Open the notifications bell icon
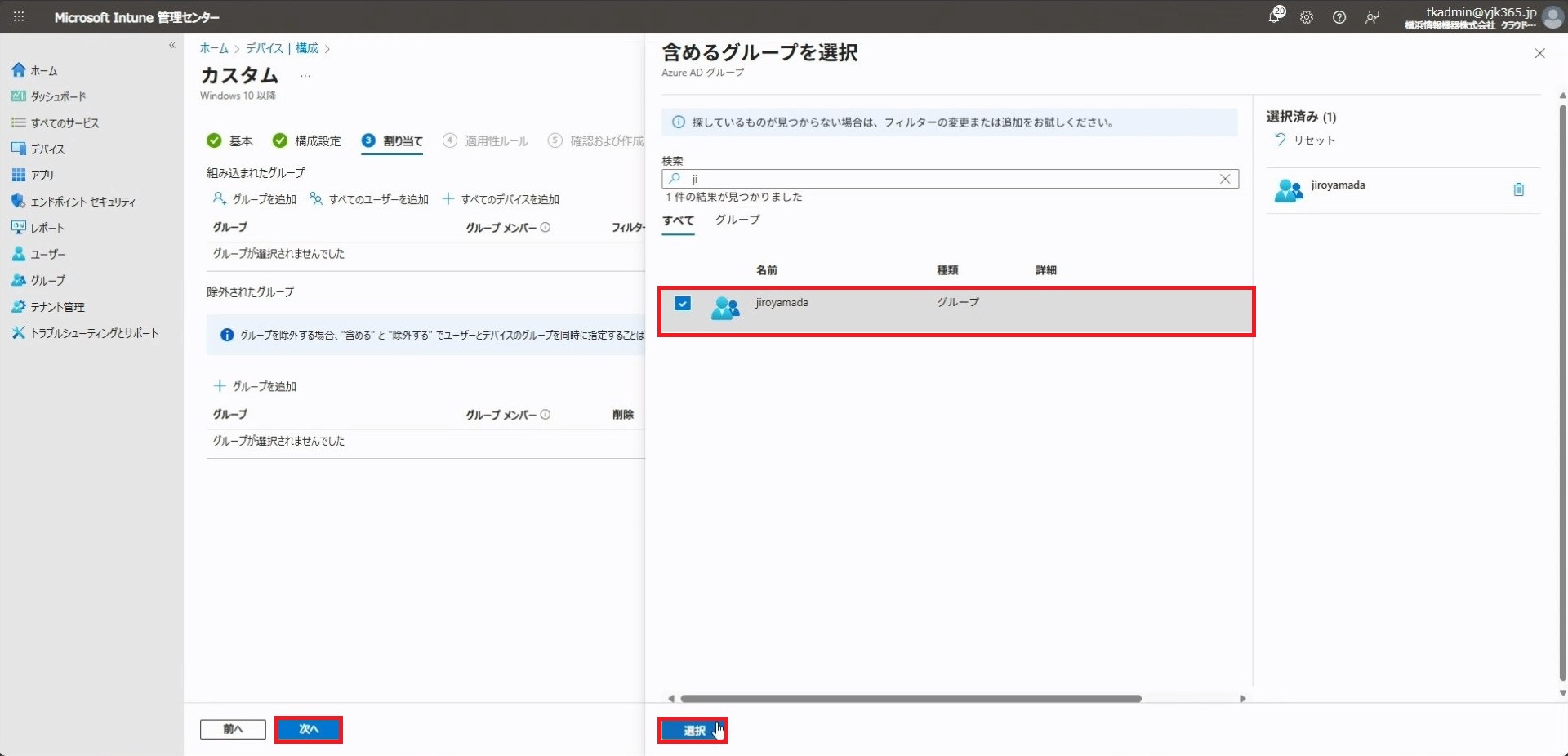 point(1275,16)
